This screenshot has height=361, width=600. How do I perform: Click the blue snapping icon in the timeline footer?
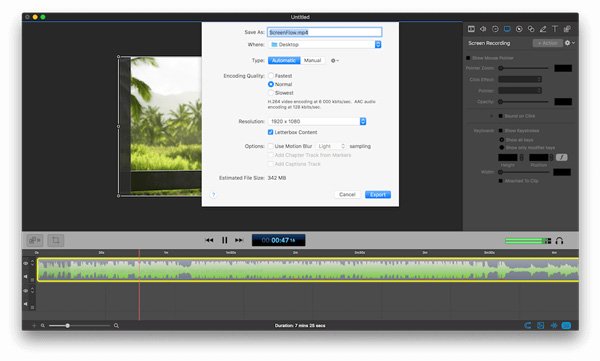(554, 326)
